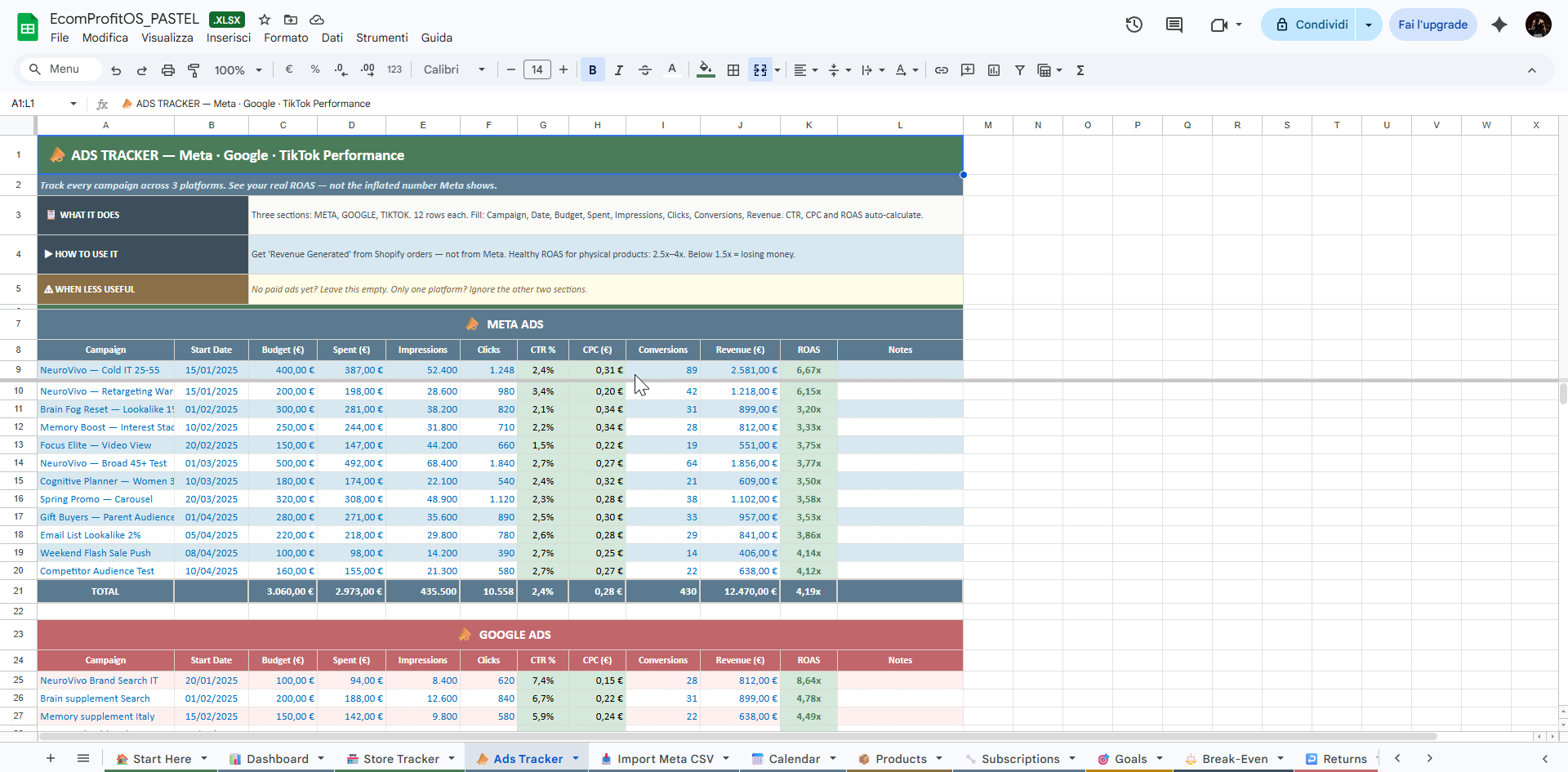Viewport: 1568px width, 772px height.
Task: Toggle Bold formatting button
Action: pos(592,70)
